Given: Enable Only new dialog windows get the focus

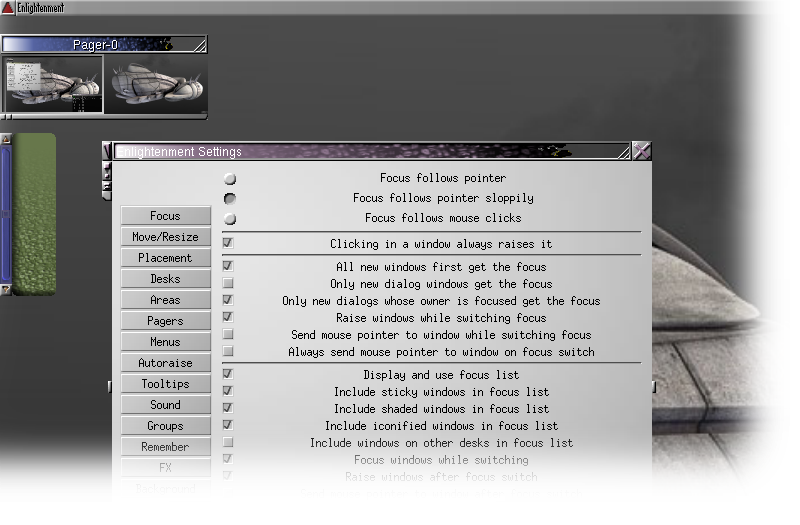Looking at the screenshot, I should pyautogui.click(x=228, y=283).
